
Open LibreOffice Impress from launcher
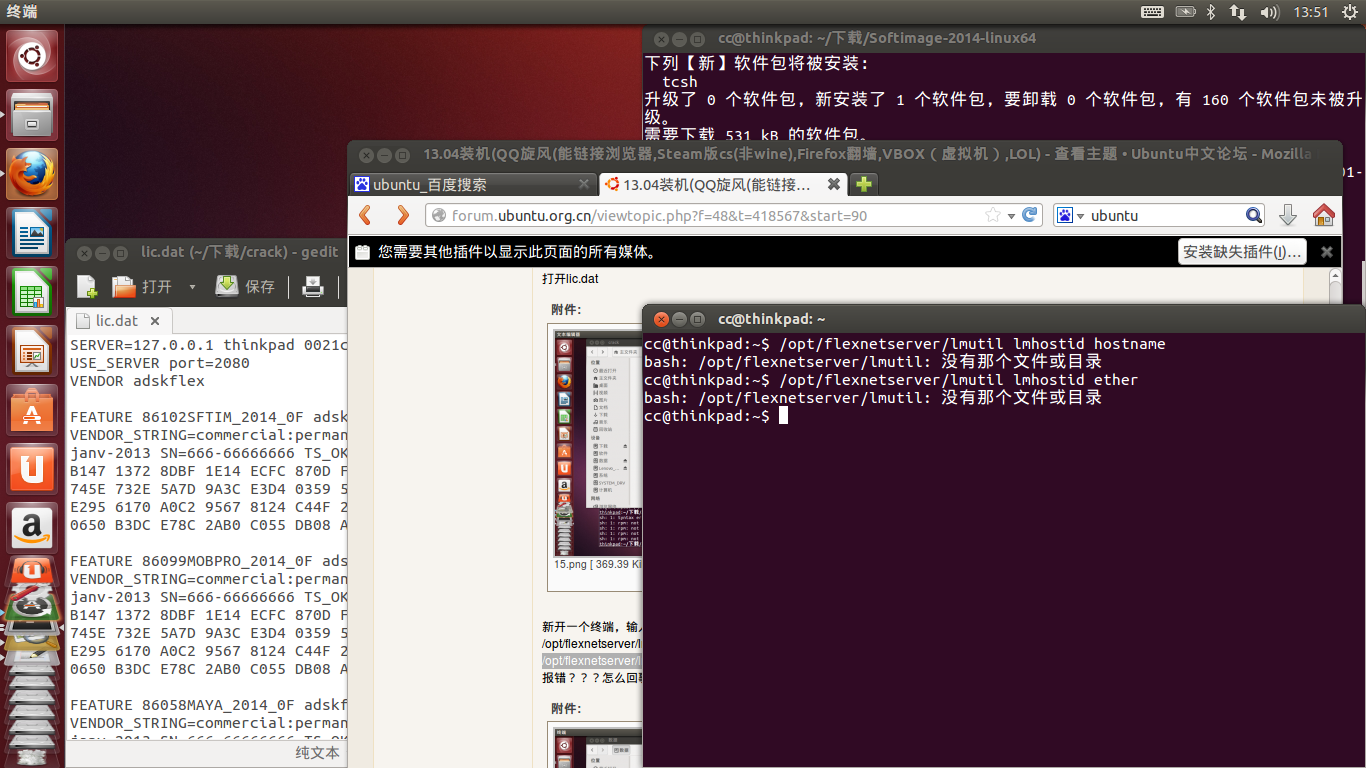[x=33, y=350]
